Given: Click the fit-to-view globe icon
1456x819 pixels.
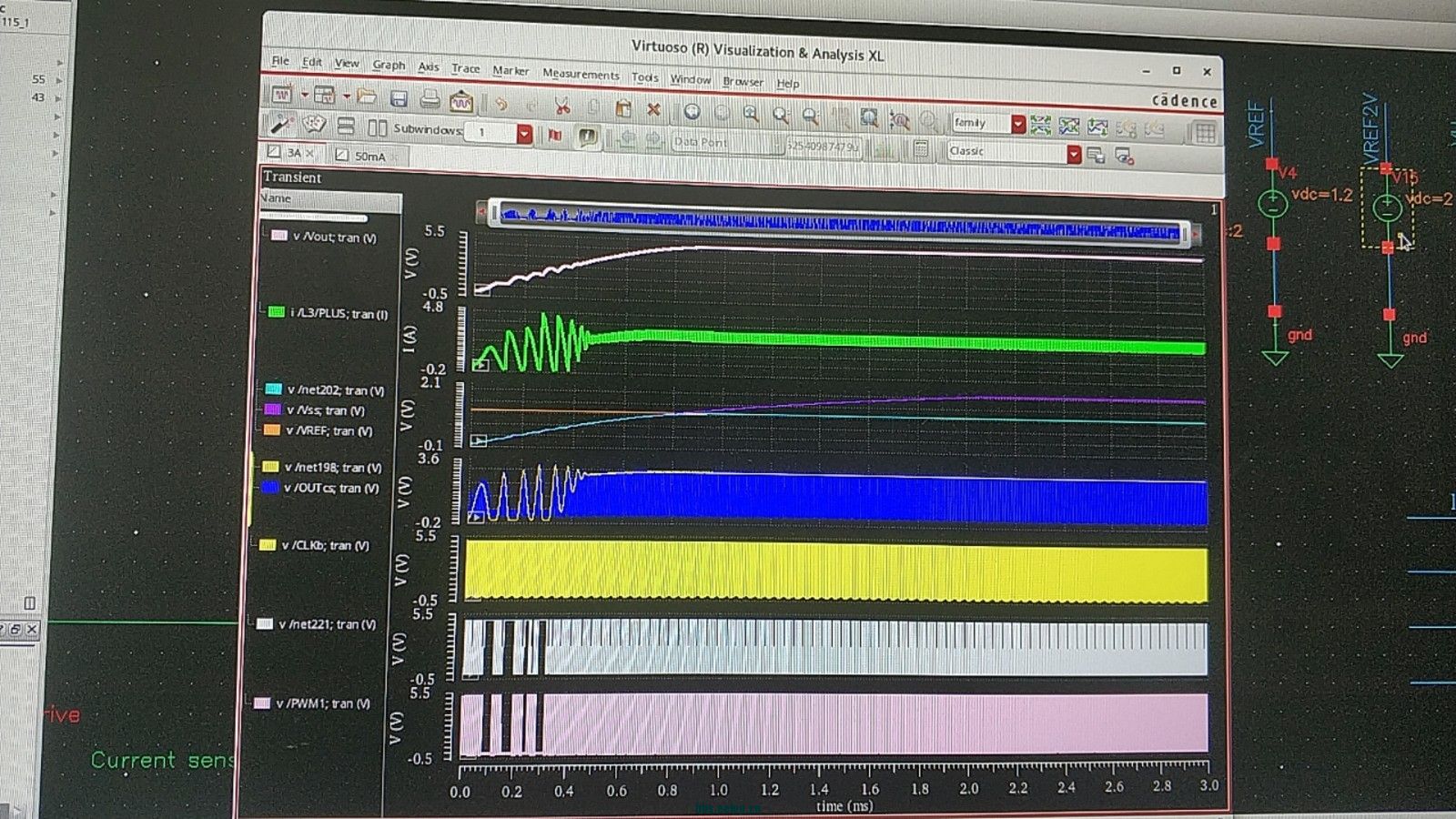Looking at the screenshot, I should click(x=693, y=112).
